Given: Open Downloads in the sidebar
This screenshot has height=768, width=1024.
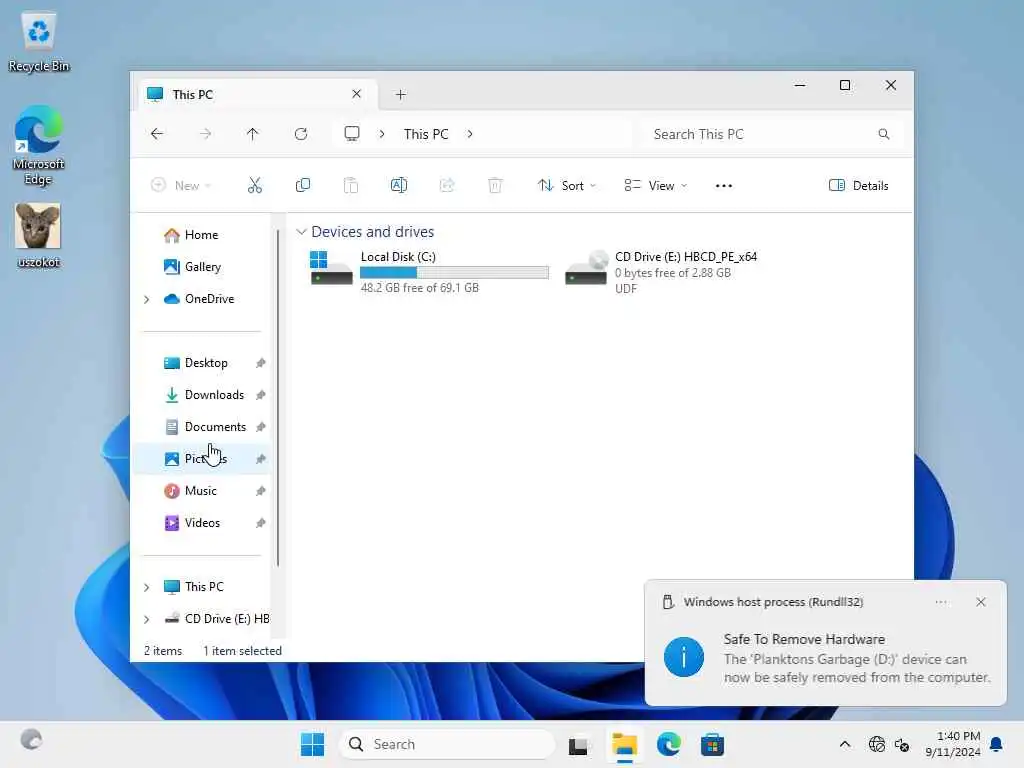Looking at the screenshot, I should click(214, 395).
